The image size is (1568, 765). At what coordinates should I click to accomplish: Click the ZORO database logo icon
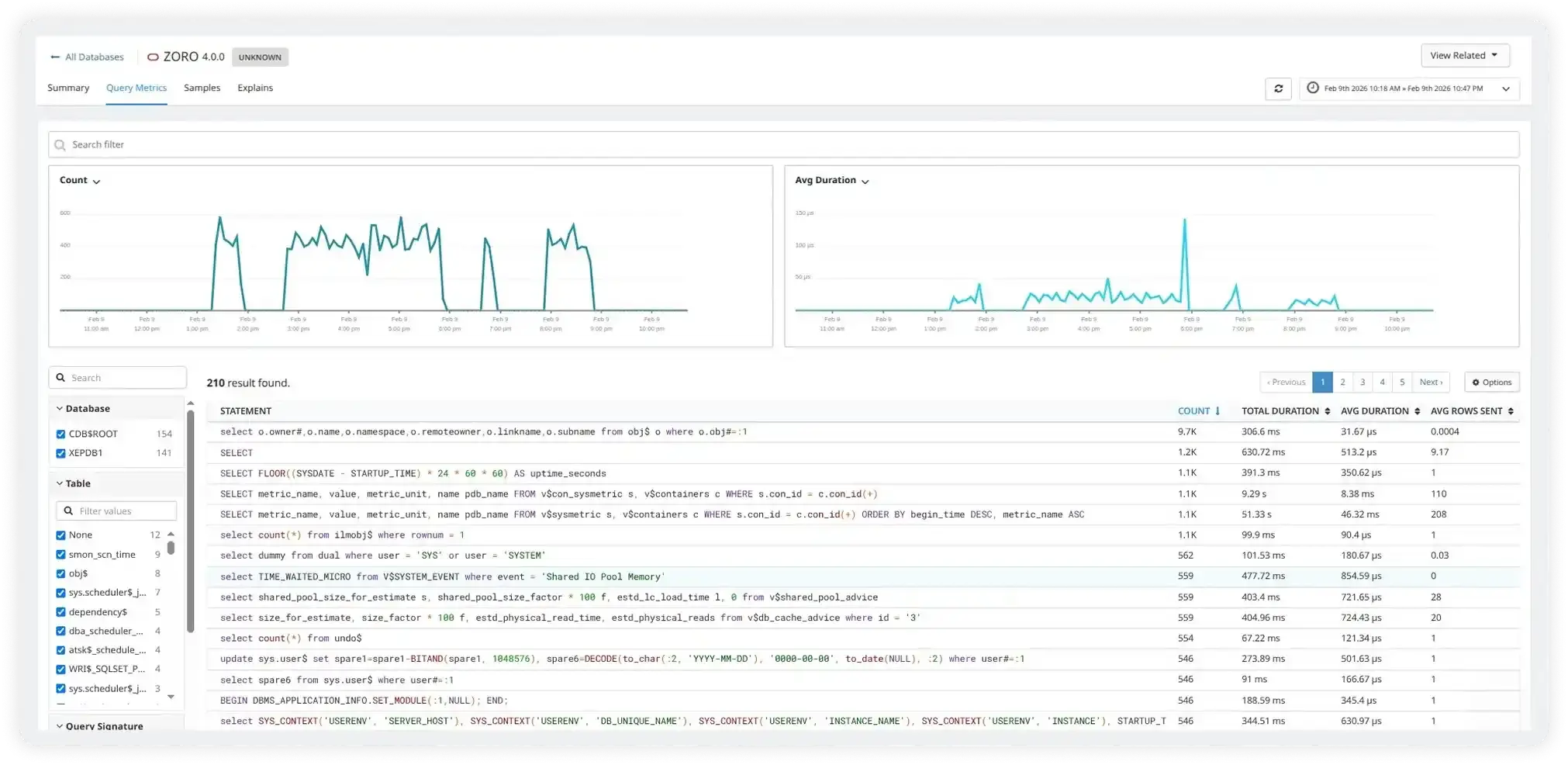(x=153, y=56)
